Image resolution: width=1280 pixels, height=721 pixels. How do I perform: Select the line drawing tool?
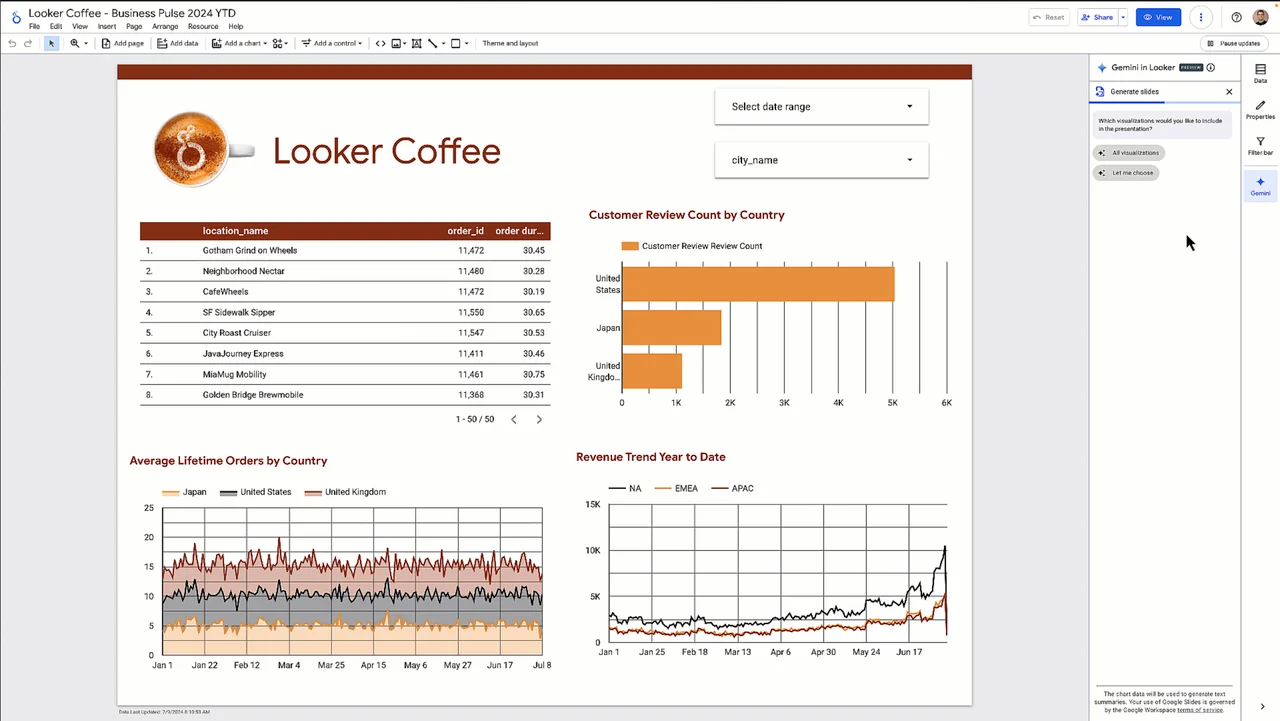433,44
